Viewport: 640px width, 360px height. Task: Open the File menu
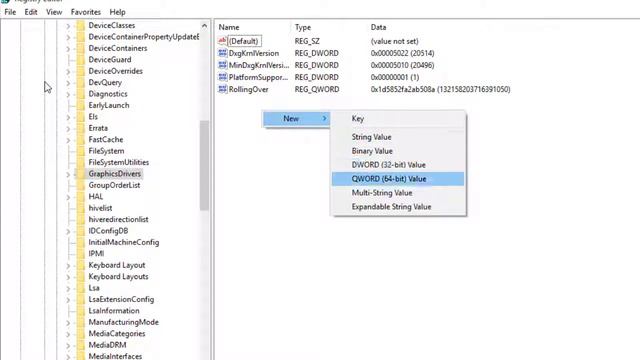(10, 12)
